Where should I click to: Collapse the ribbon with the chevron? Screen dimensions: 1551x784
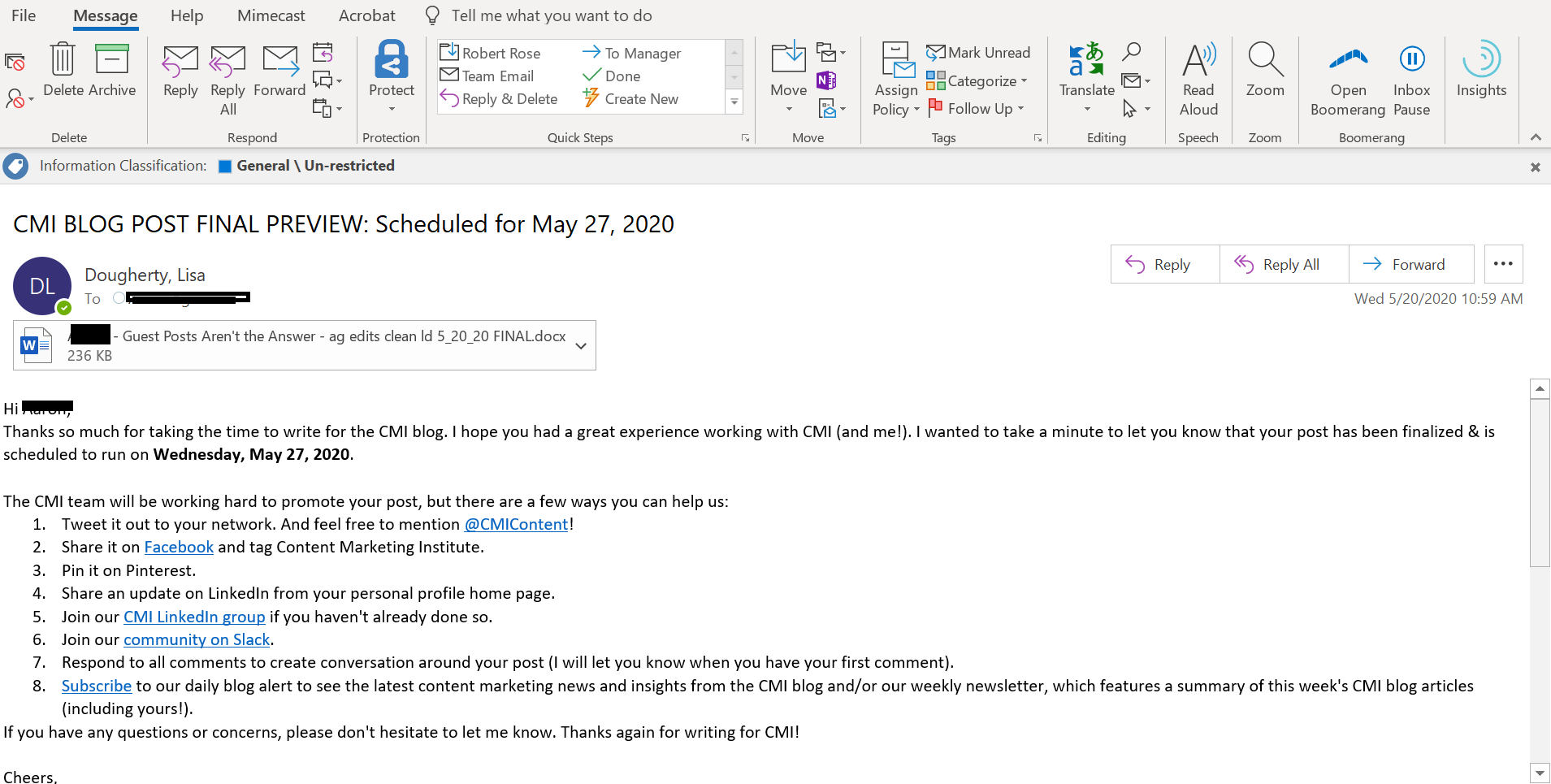coord(1536,137)
